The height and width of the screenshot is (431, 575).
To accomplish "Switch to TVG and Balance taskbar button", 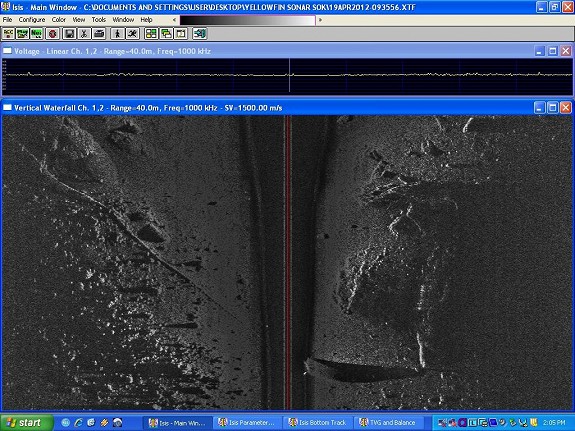I will [389, 423].
